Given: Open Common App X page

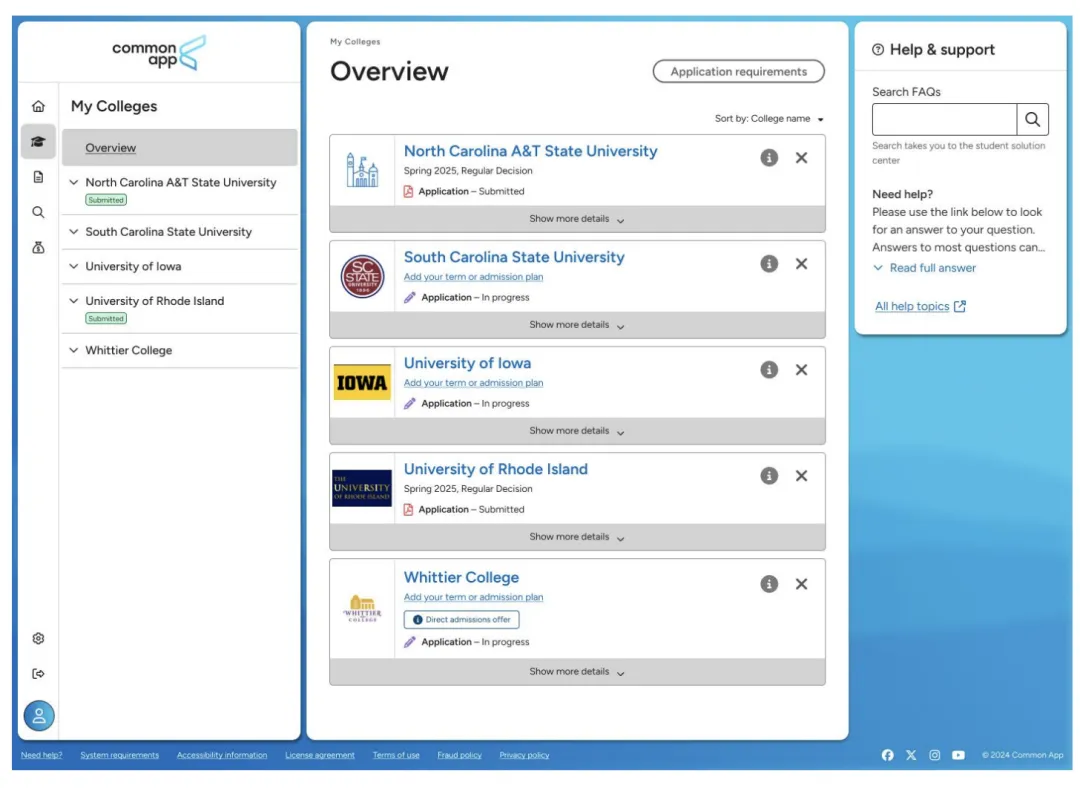Looking at the screenshot, I should (911, 755).
